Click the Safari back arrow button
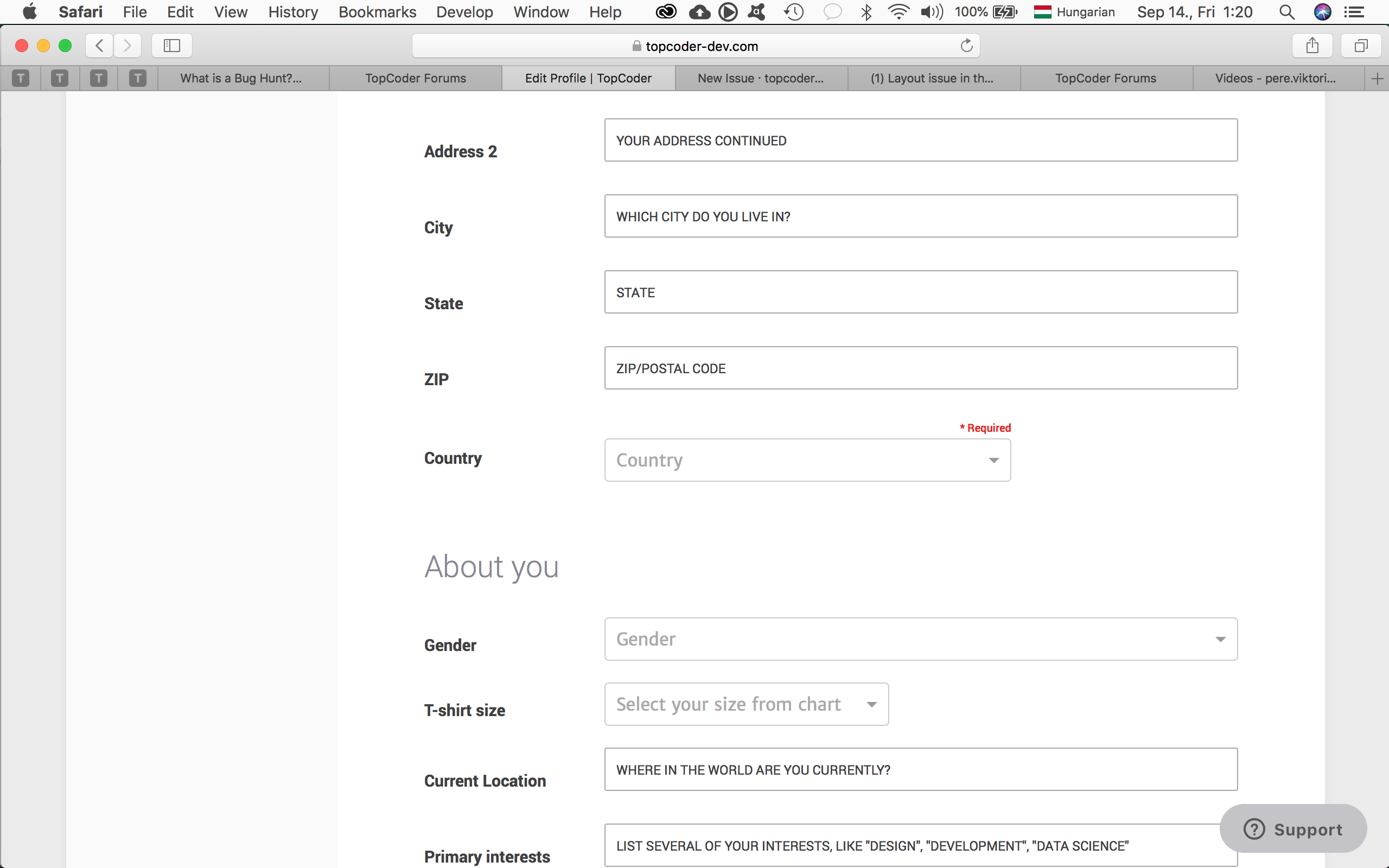The image size is (1389, 868). [x=99, y=46]
